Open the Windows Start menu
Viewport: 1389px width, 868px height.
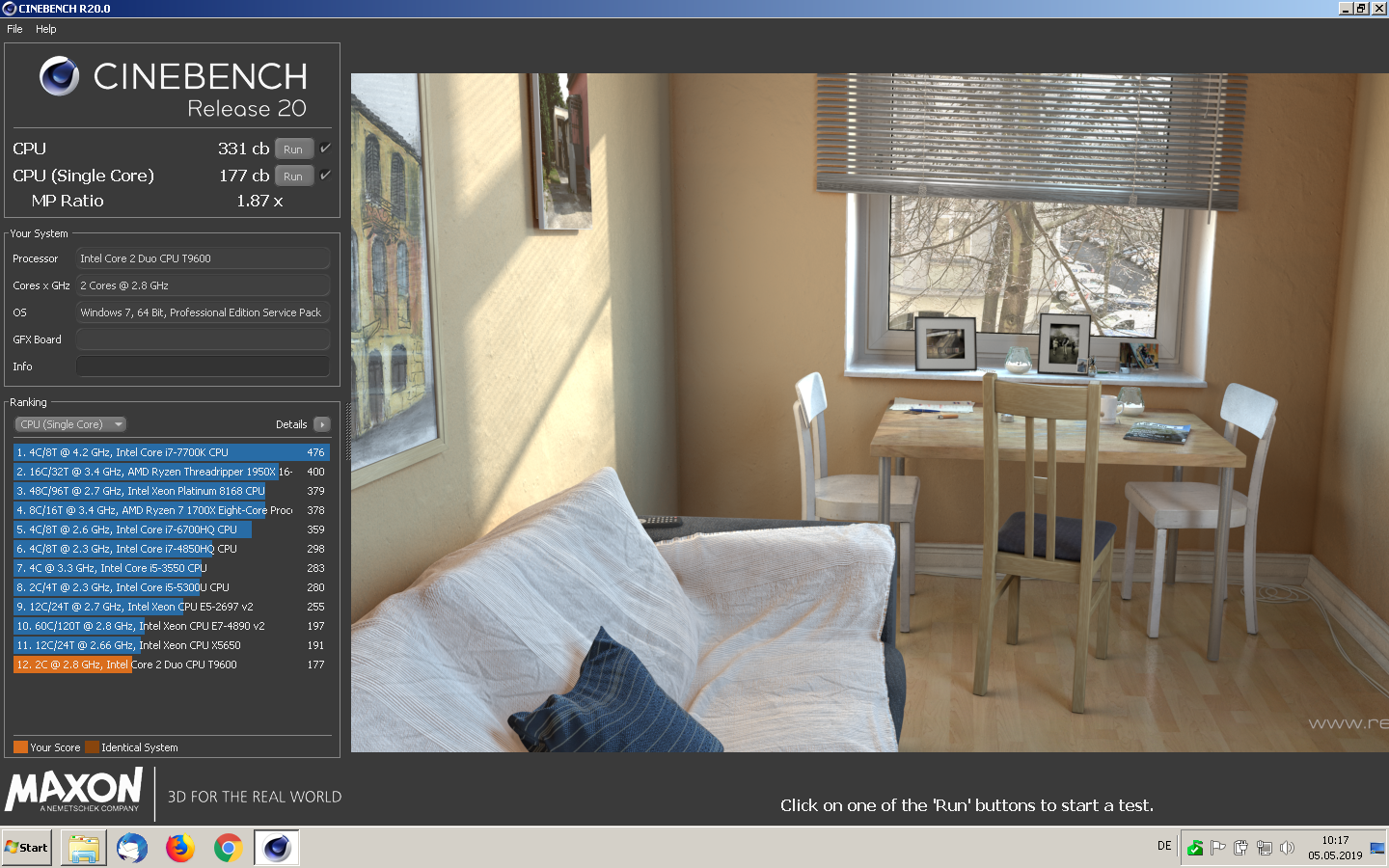[x=27, y=848]
